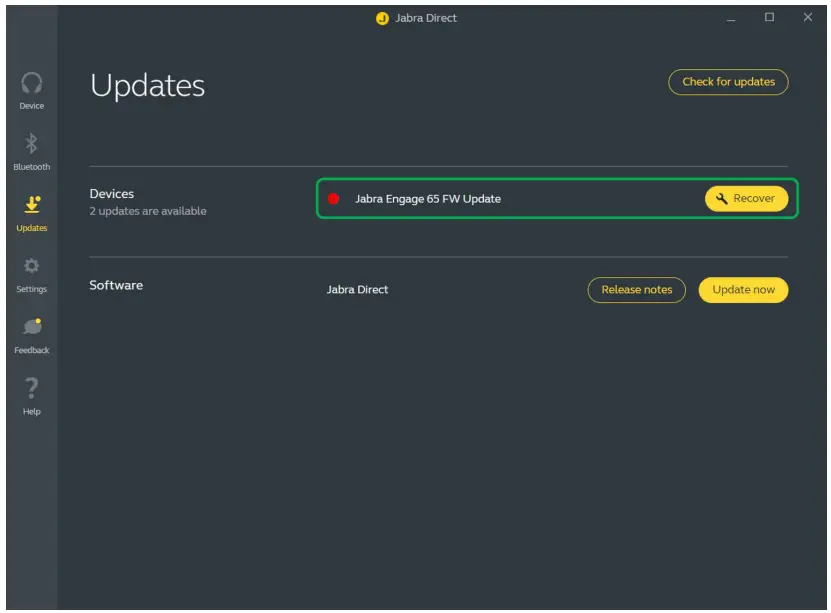View Release notes for Jabra Direct
Image resolution: width=831 pixels, height=613 pixels.
[x=636, y=289]
